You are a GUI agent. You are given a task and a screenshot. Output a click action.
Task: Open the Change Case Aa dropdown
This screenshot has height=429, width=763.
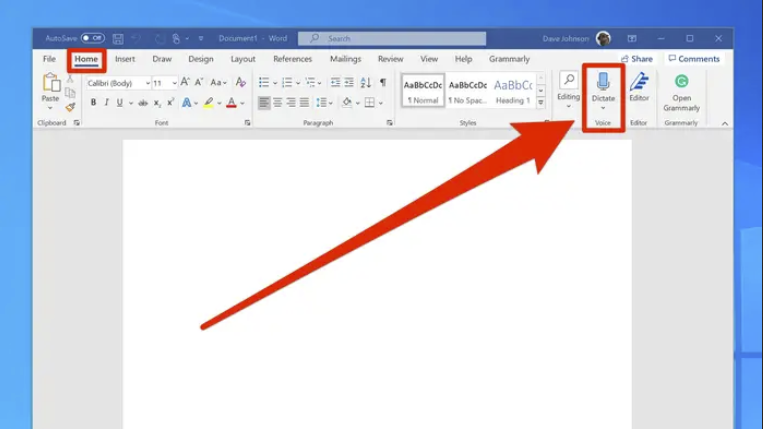pos(218,83)
